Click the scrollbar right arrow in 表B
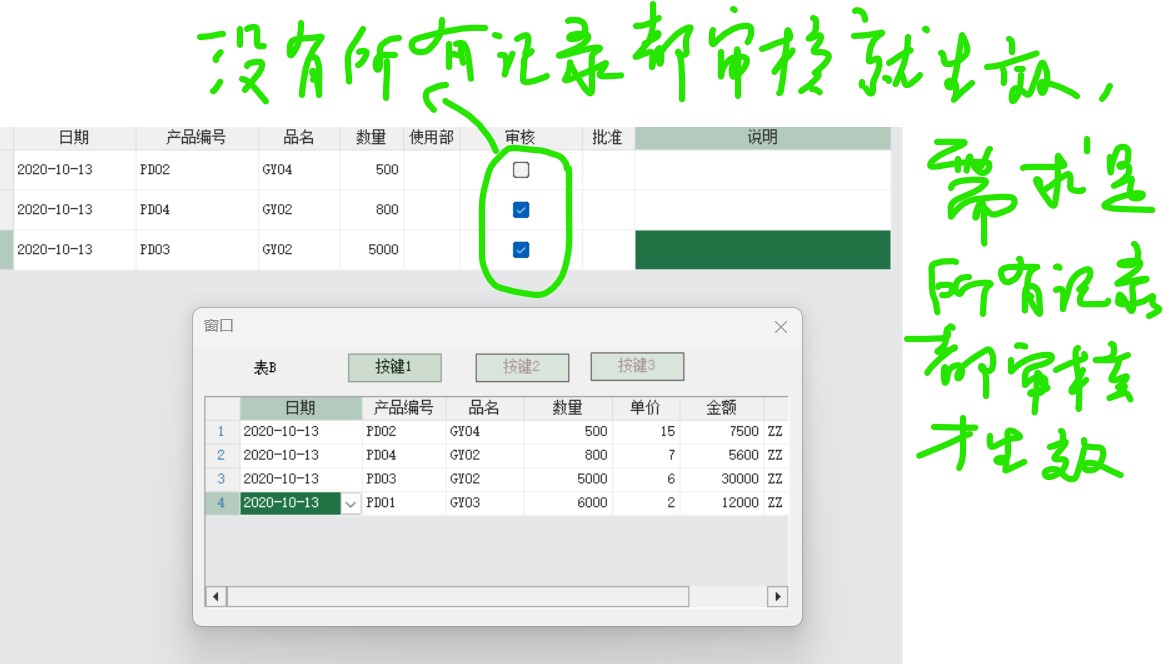This screenshot has height=664, width=1165. click(x=777, y=596)
